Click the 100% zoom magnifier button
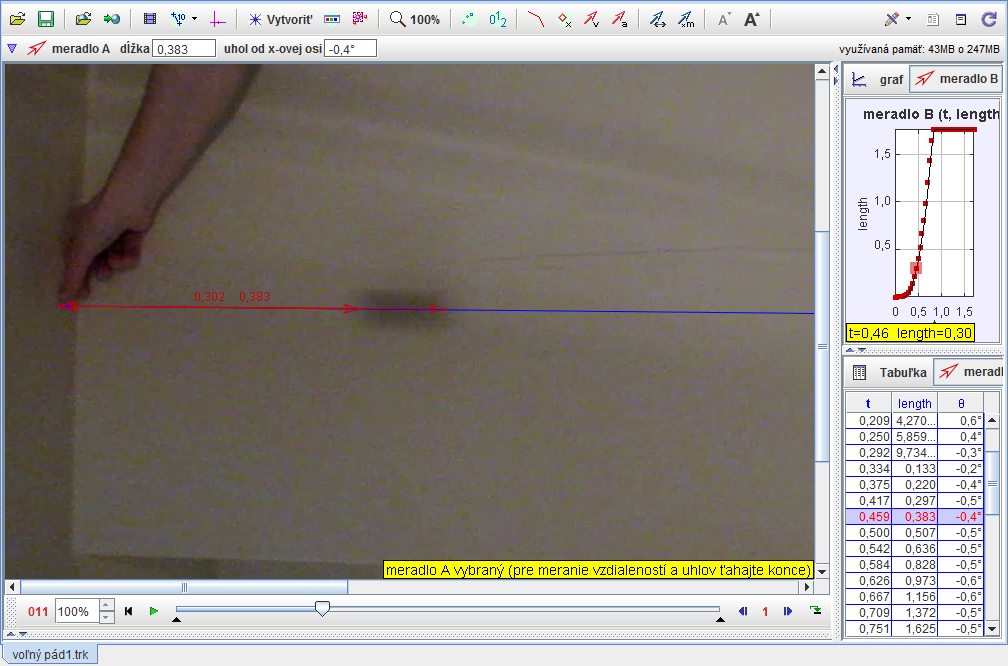Viewport: 1008px width, 666px height. tap(414, 19)
